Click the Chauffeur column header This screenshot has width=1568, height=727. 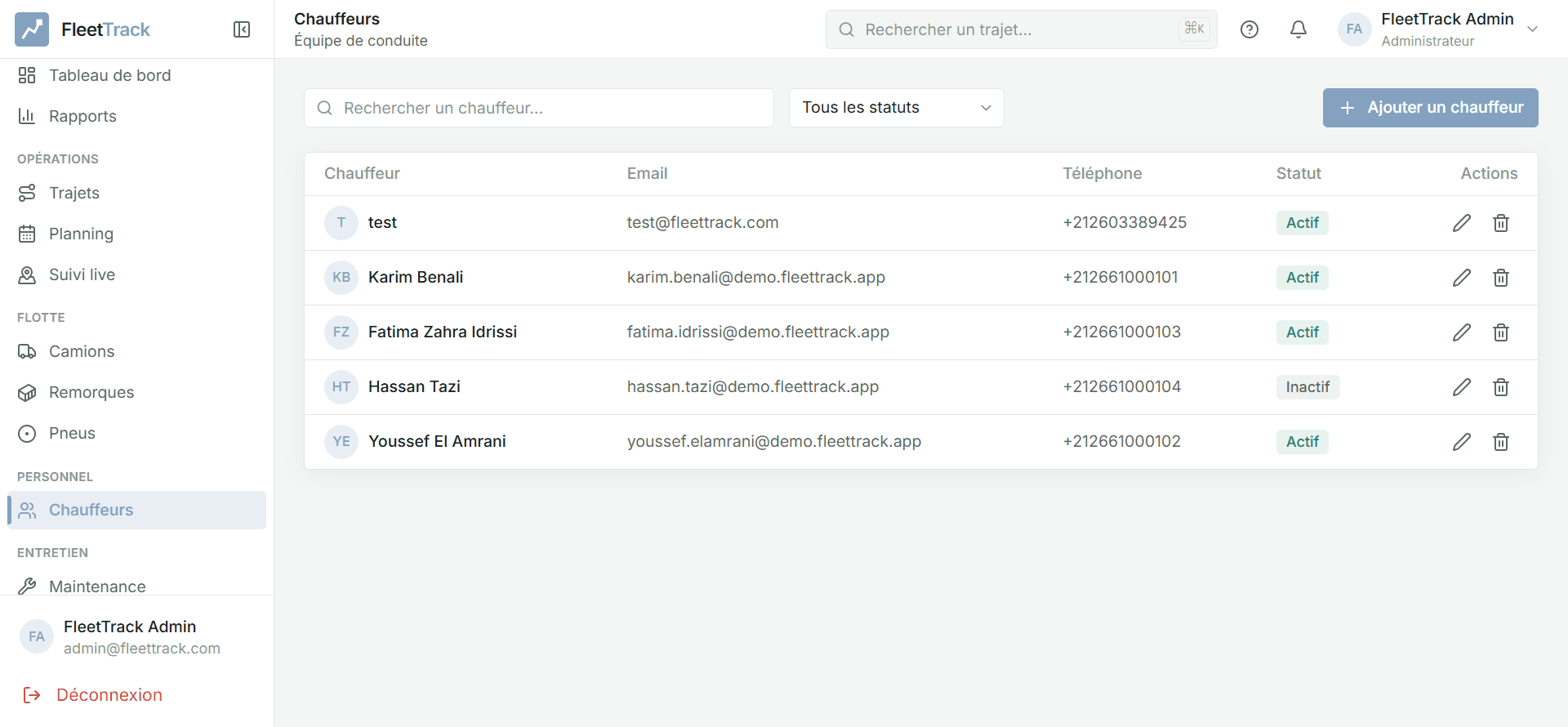pyautogui.click(x=362, y=173)
